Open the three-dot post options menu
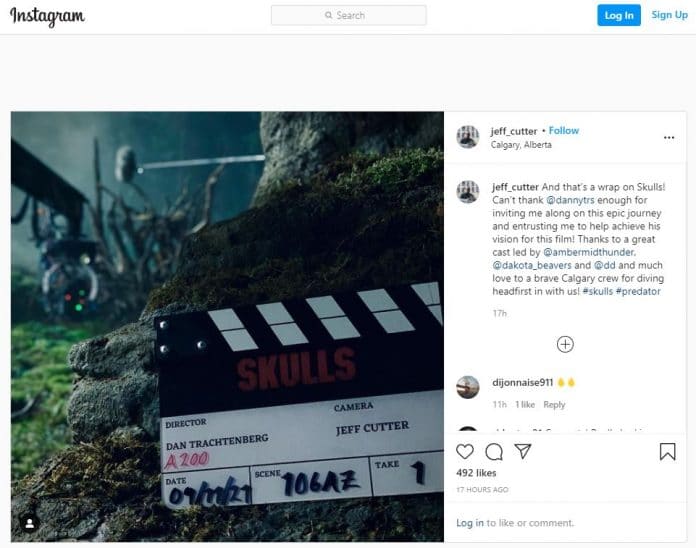This screenshot has width=696, height=548. point(669,138)
